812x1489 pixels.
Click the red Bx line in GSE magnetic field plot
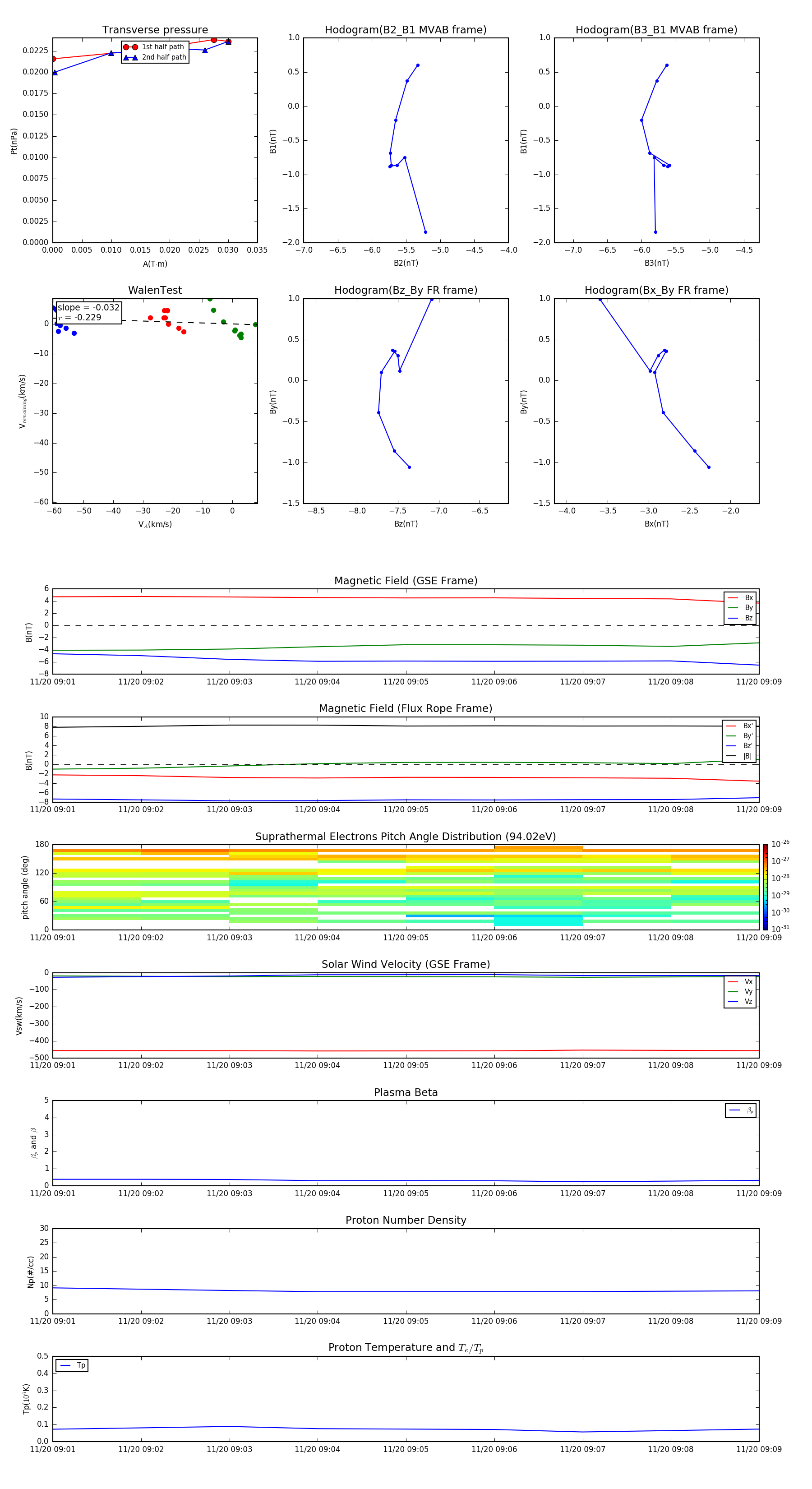[405, 598]
